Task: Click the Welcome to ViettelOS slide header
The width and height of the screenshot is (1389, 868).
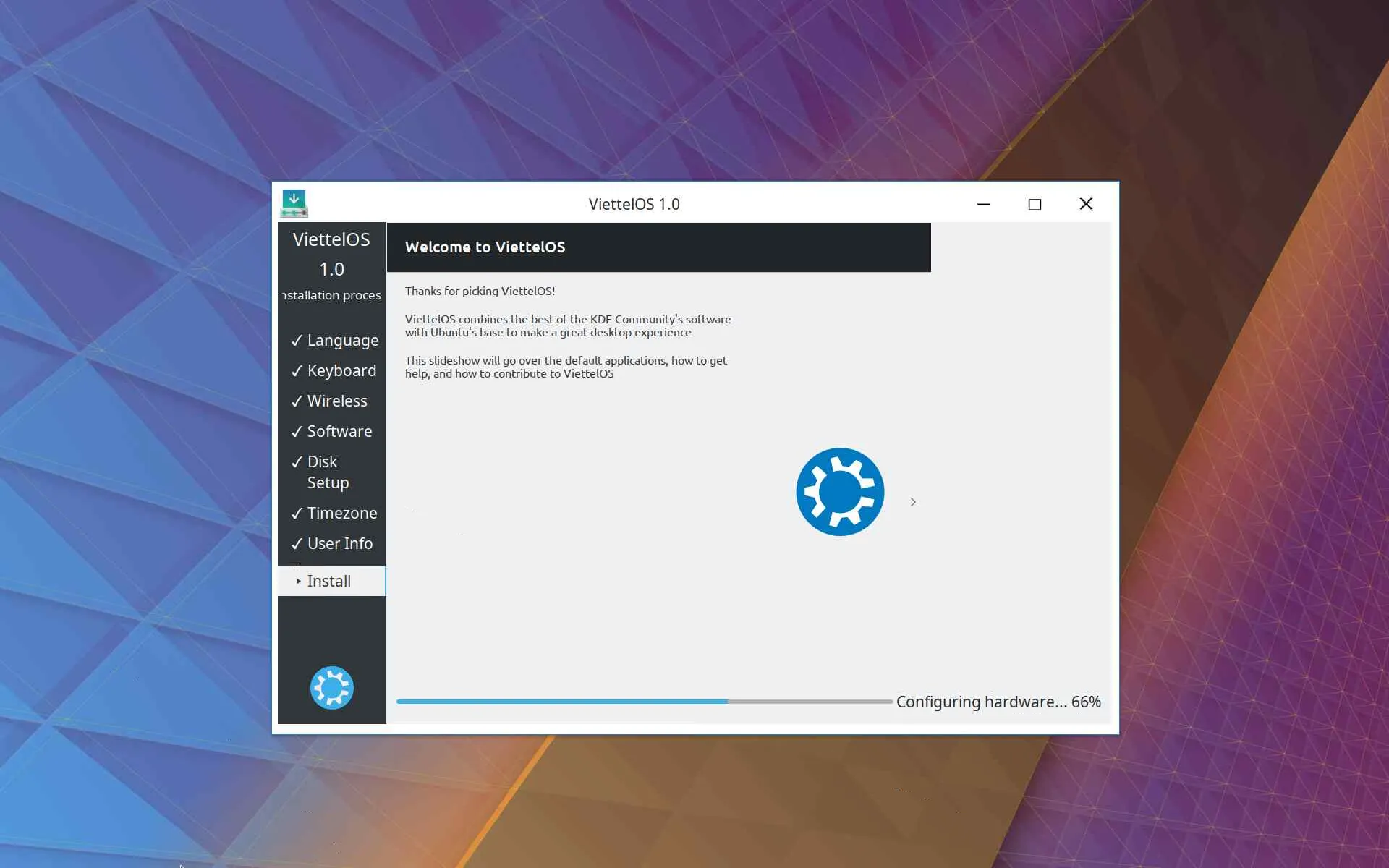Action: 485,247
